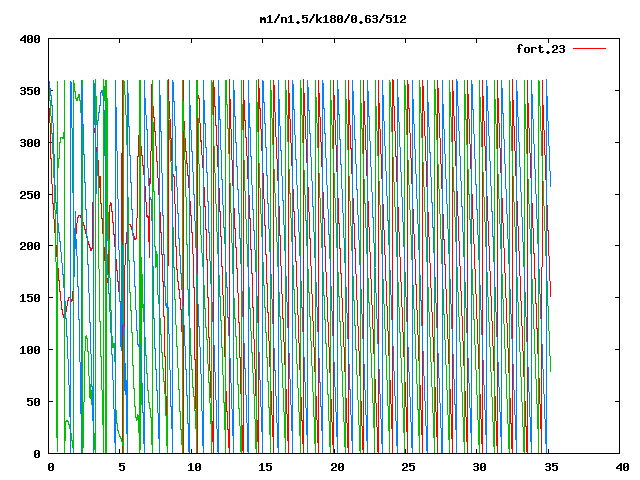
Task: Click the plot title m1/n1.5/k180/0.63/512
Action: coord(333,20)
